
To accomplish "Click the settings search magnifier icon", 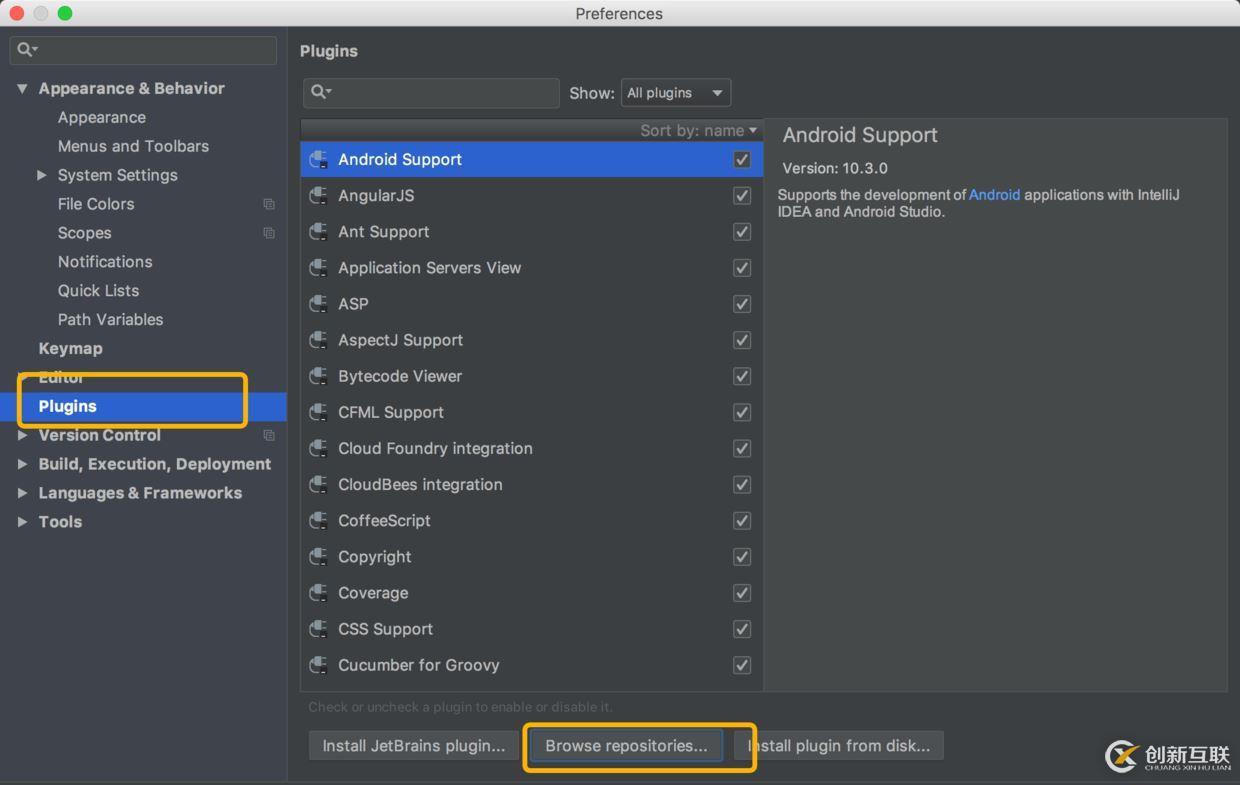I will (x=27, y=49).
